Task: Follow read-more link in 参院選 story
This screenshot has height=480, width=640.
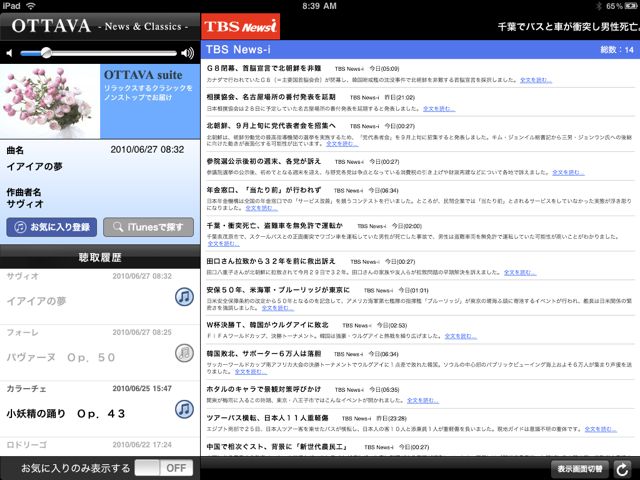Action: point(568,173)
